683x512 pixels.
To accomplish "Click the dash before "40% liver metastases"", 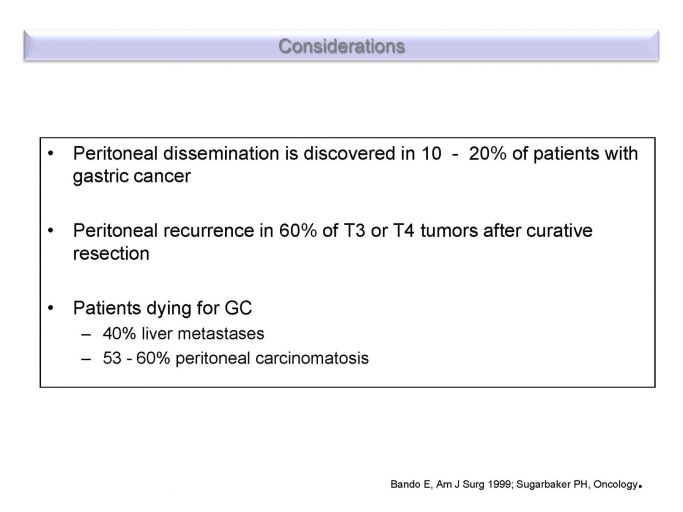I will click(x=86, y=335).
